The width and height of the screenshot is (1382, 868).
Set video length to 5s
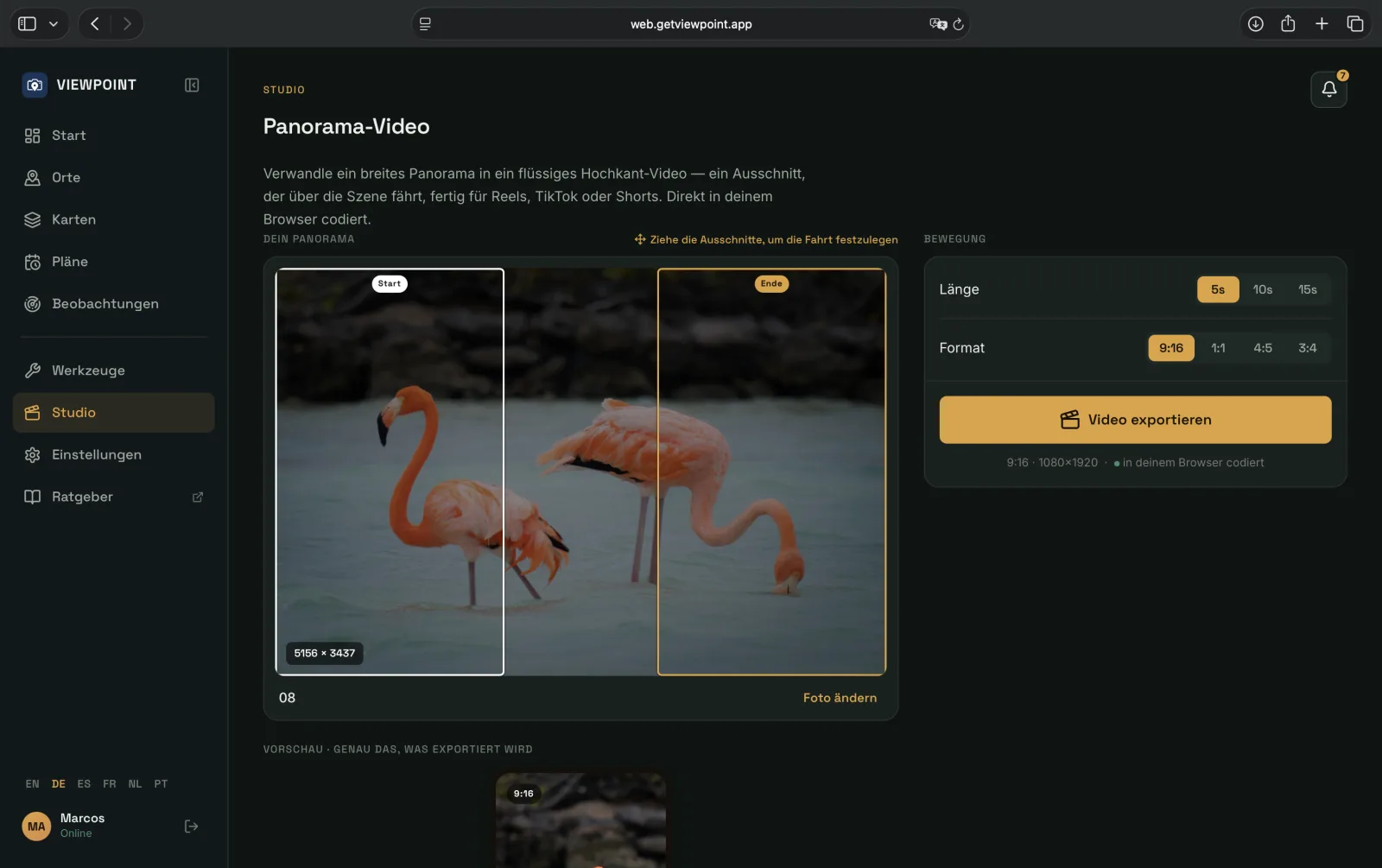coord(1218,289)
